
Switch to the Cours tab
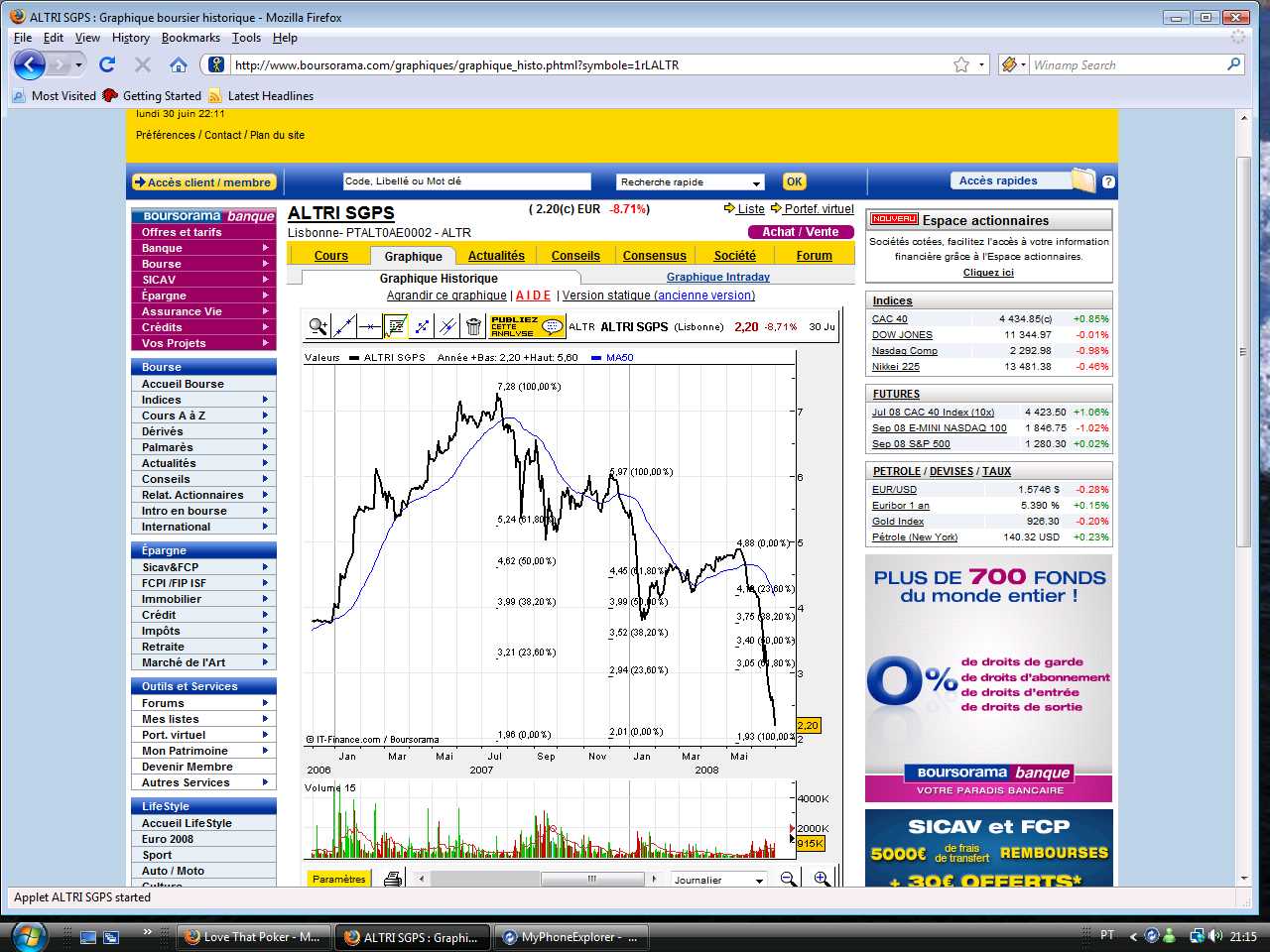click(x=331, y=256)
